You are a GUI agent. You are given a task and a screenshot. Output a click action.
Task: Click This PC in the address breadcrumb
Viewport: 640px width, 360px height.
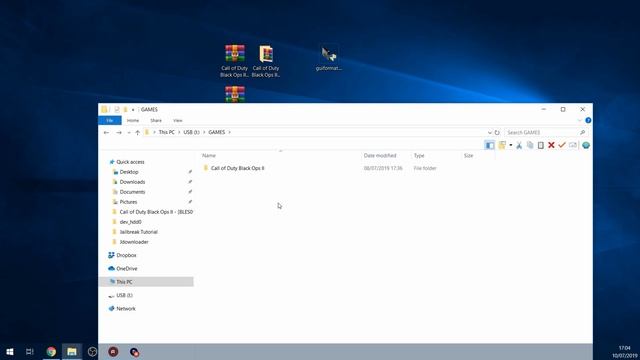[x=167, y=132]
